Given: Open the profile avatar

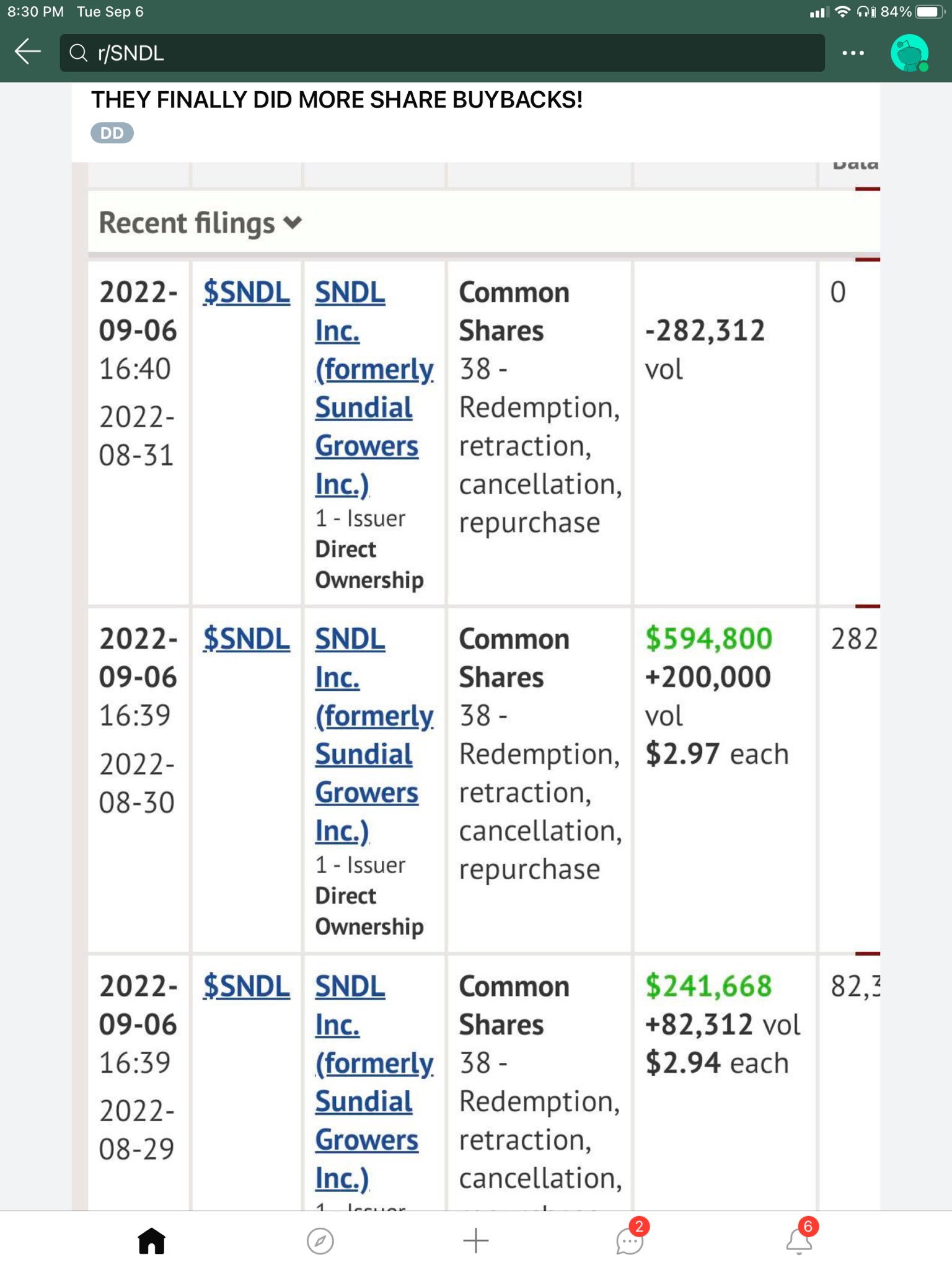Looking at the screenshot, I should point(909,53).
